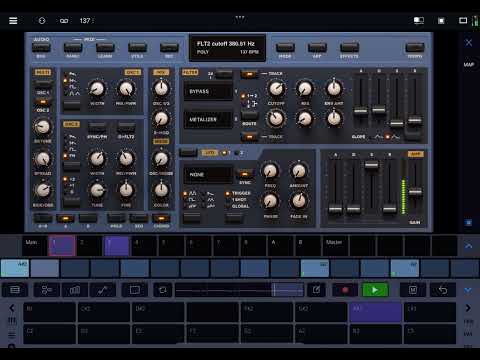Click the LFO AMOUNT knob
Image resolution: width=480 pixels, height=360 pixels.
(x=299, y=171)
